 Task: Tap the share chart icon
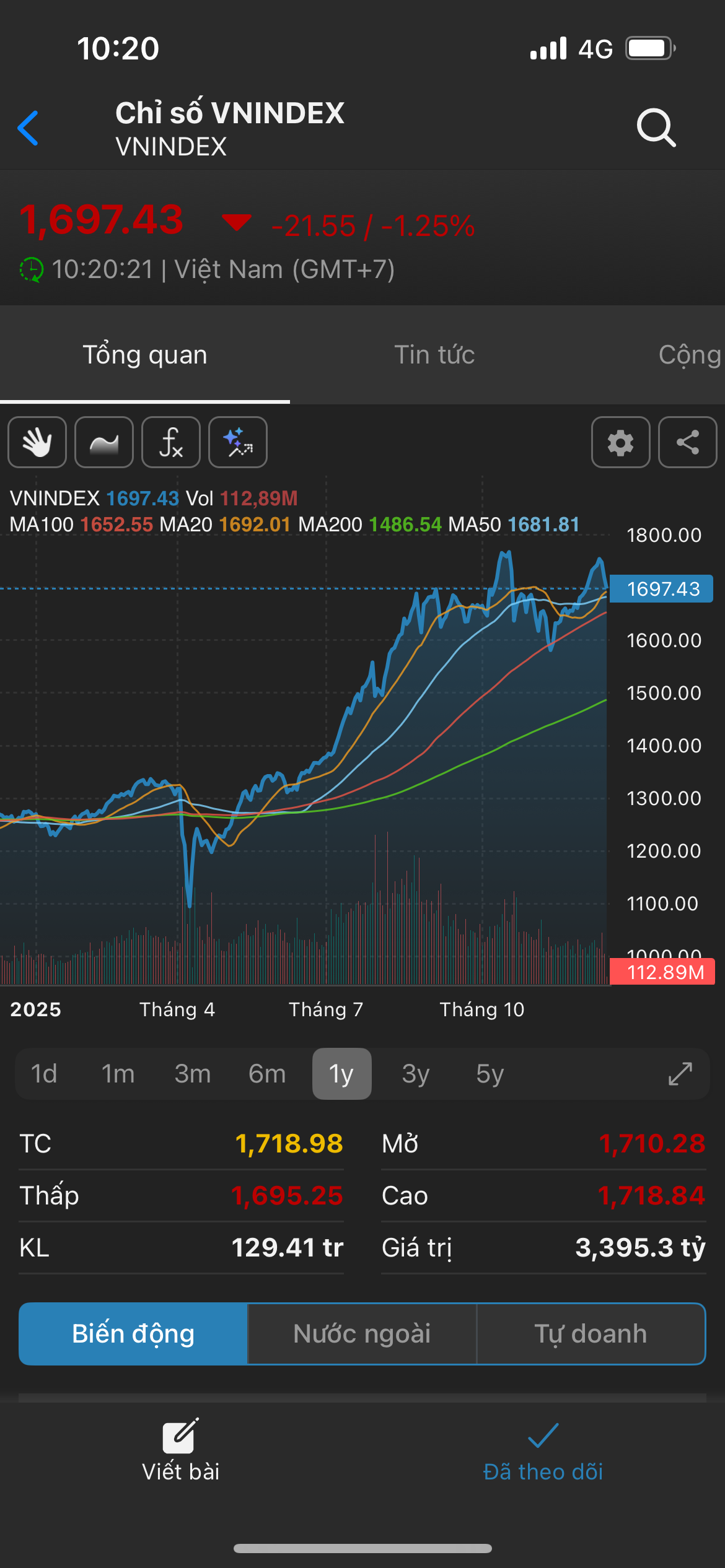pyautogui.click(x=687, y=442)
